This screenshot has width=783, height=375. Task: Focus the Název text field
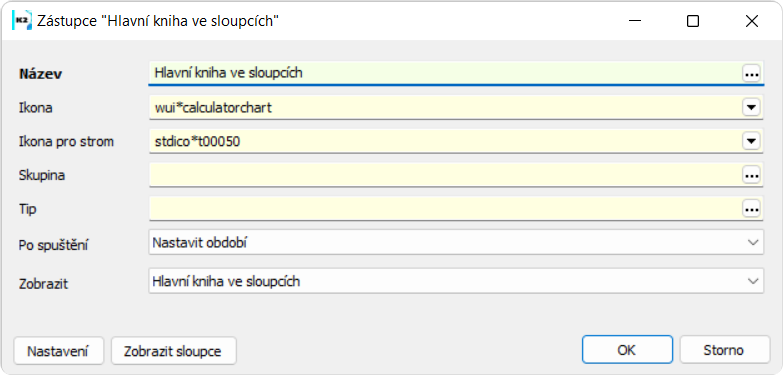pyautogui.click(x=444, y=73)
